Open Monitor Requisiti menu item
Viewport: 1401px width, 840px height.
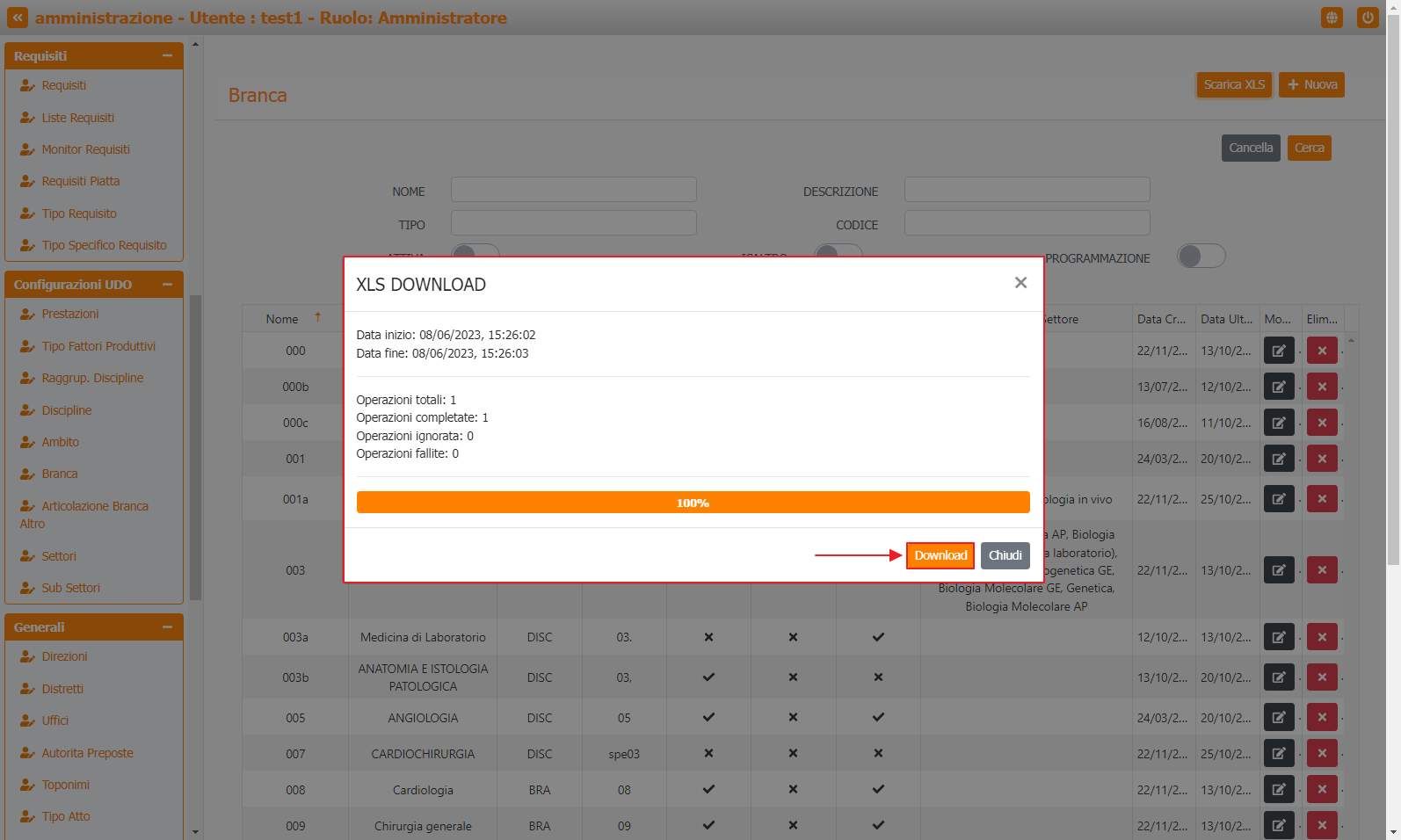pos(85,149)
